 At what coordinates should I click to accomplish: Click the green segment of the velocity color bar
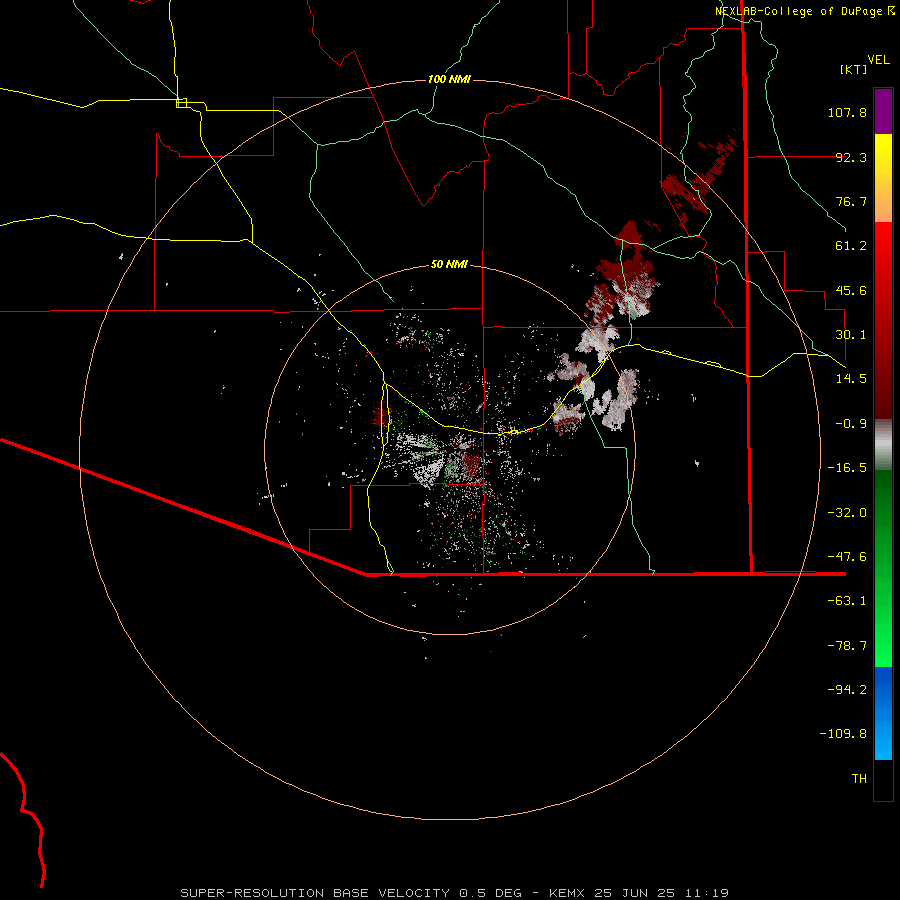point(883,568)
